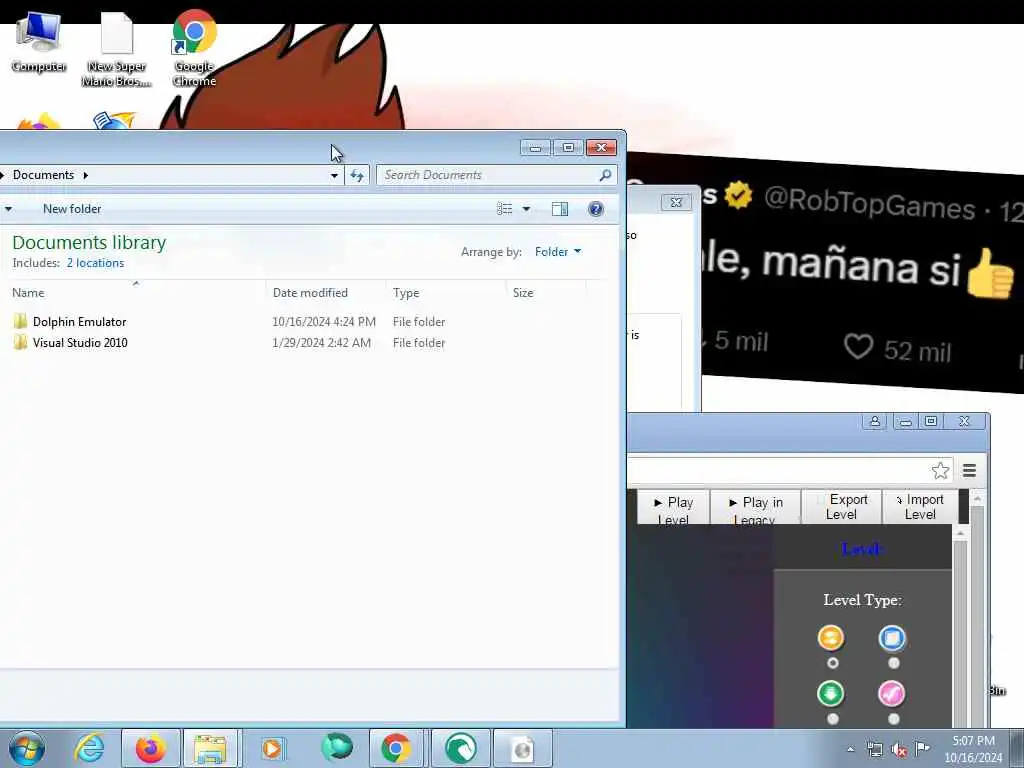This screenshot has height=768, width=1024.
Task: Launch Internet Explorer from the taskbar
Action: coord(89,748)
